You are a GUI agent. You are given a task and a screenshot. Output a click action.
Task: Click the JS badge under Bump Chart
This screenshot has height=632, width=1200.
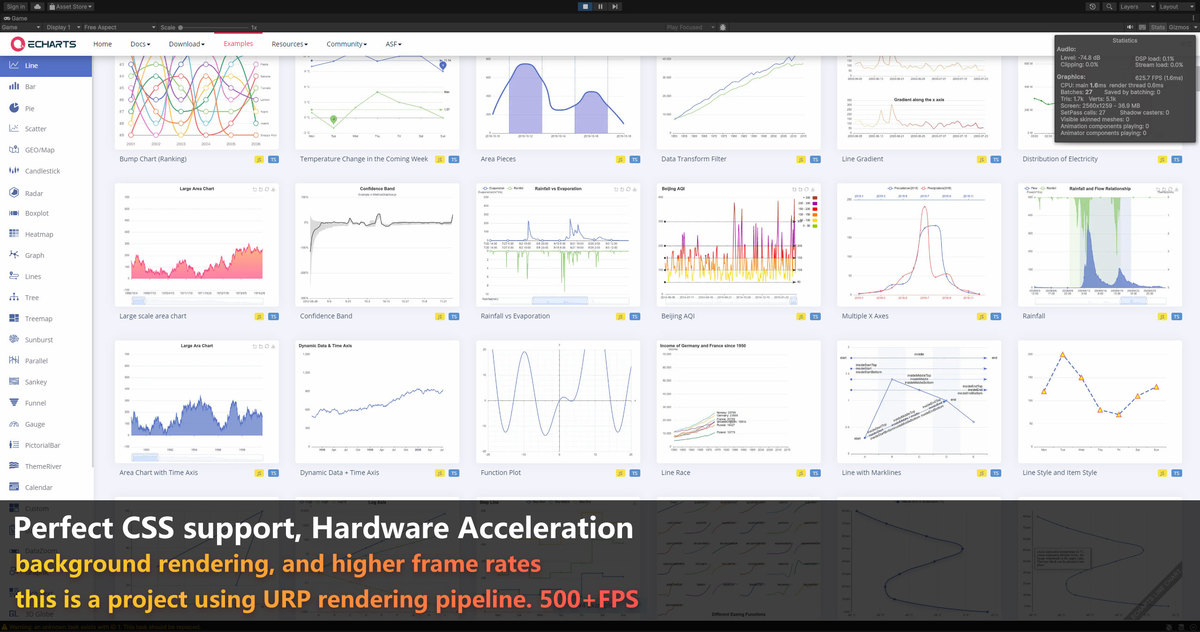[259, 159]
